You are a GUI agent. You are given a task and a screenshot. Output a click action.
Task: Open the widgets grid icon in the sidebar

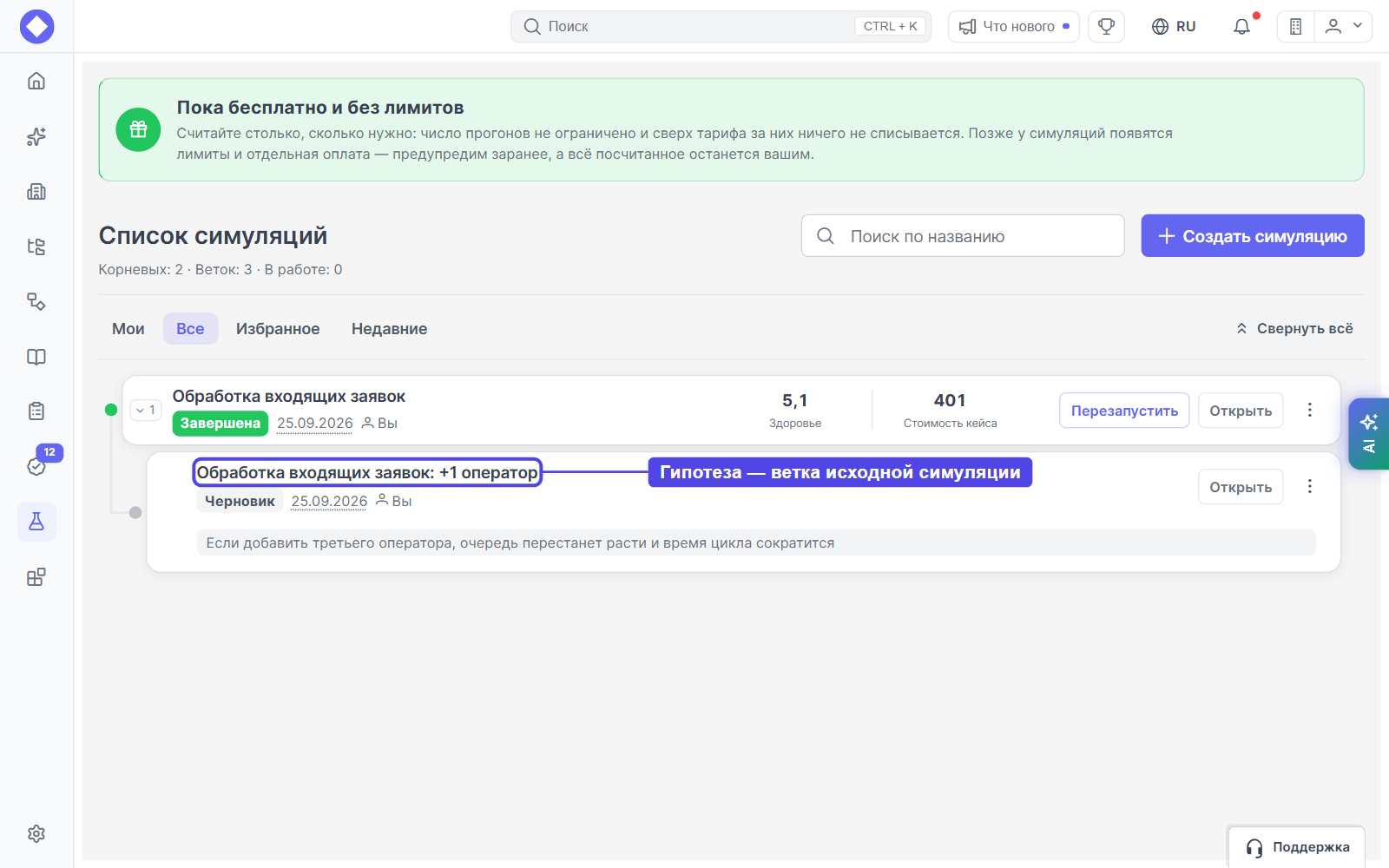(36, 577)
